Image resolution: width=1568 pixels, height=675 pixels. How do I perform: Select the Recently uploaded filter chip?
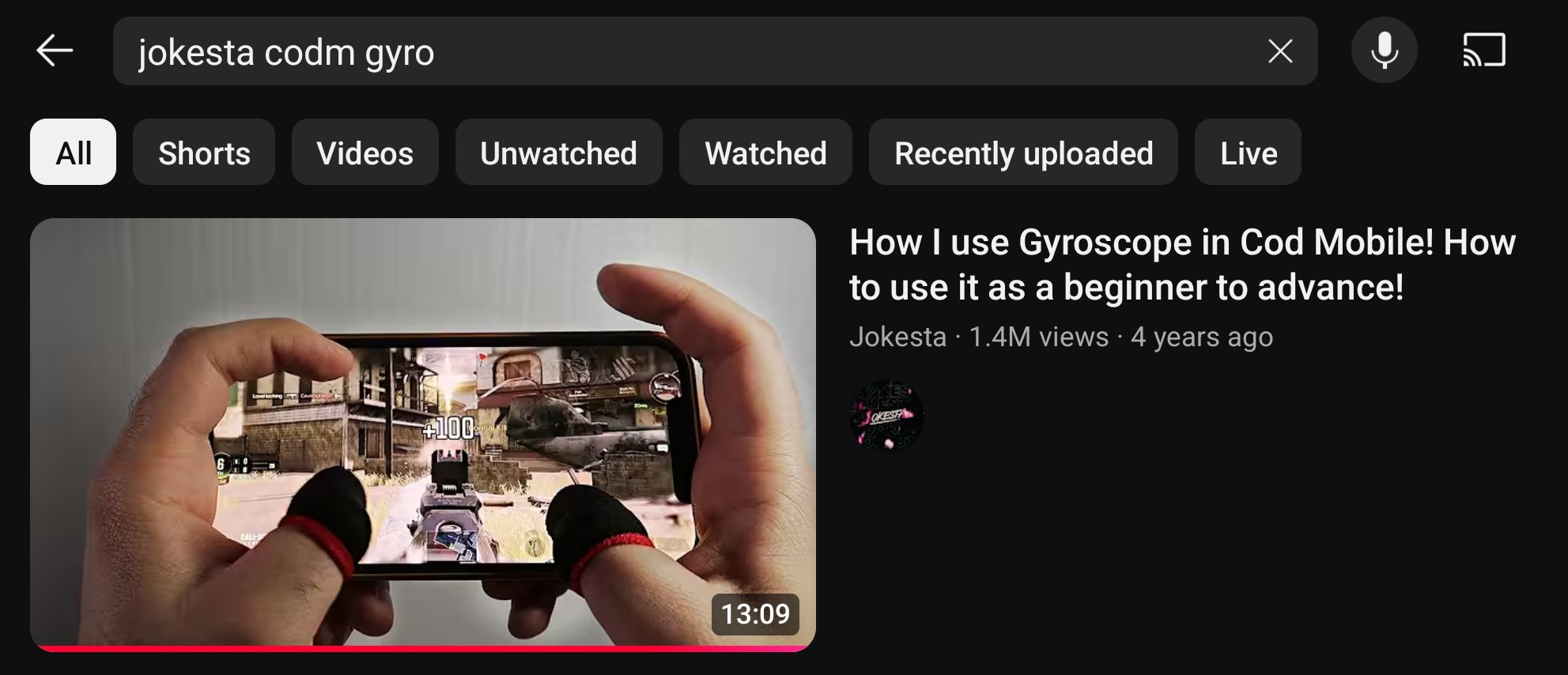click(x=1023, y=152)
